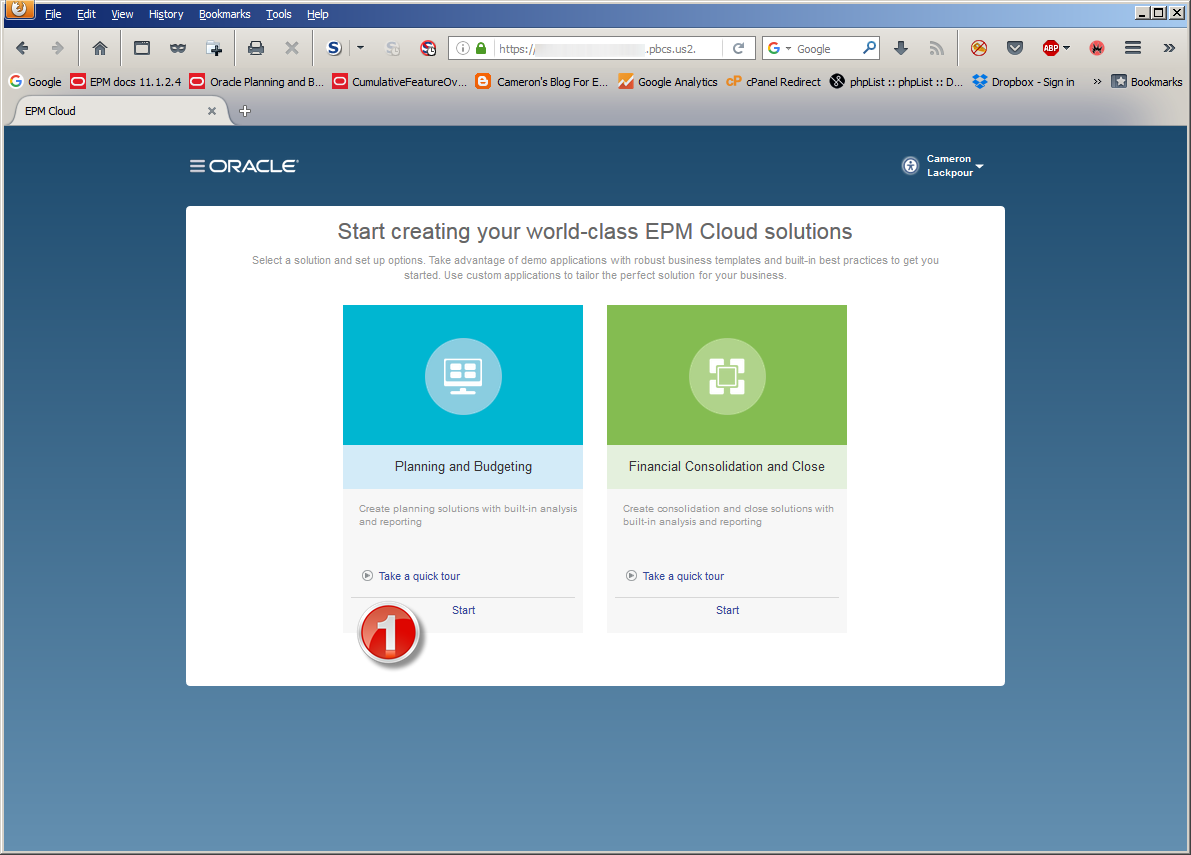Open the cPanel Redirect bookmark
1191x855 pixels.
click(x=773, y=81)
